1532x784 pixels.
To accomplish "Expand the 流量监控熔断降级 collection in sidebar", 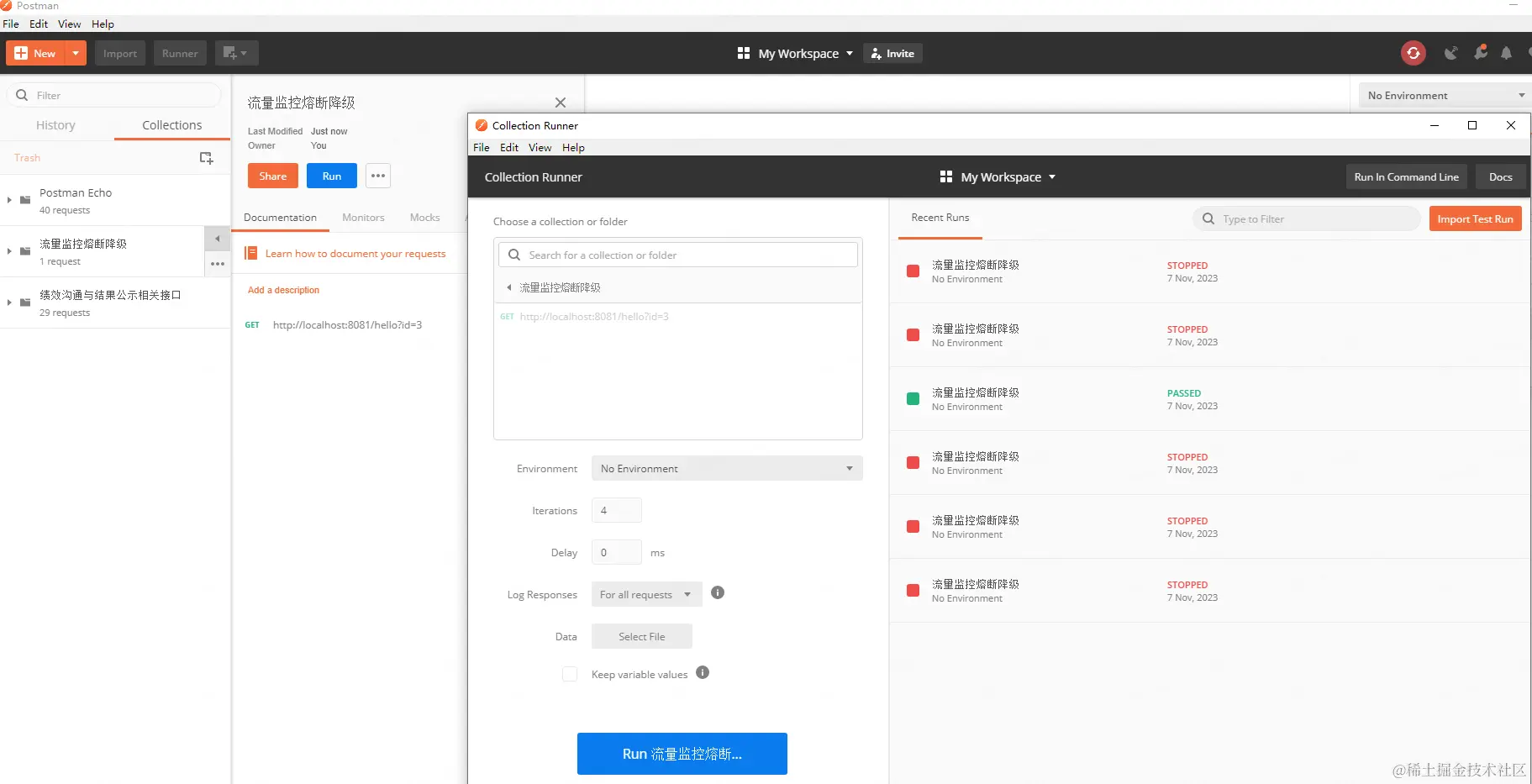I will [9, 251].
